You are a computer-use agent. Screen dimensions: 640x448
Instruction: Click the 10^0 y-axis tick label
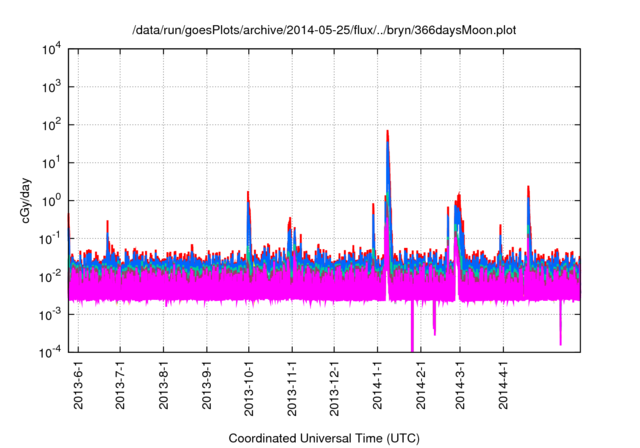point(50,200)
